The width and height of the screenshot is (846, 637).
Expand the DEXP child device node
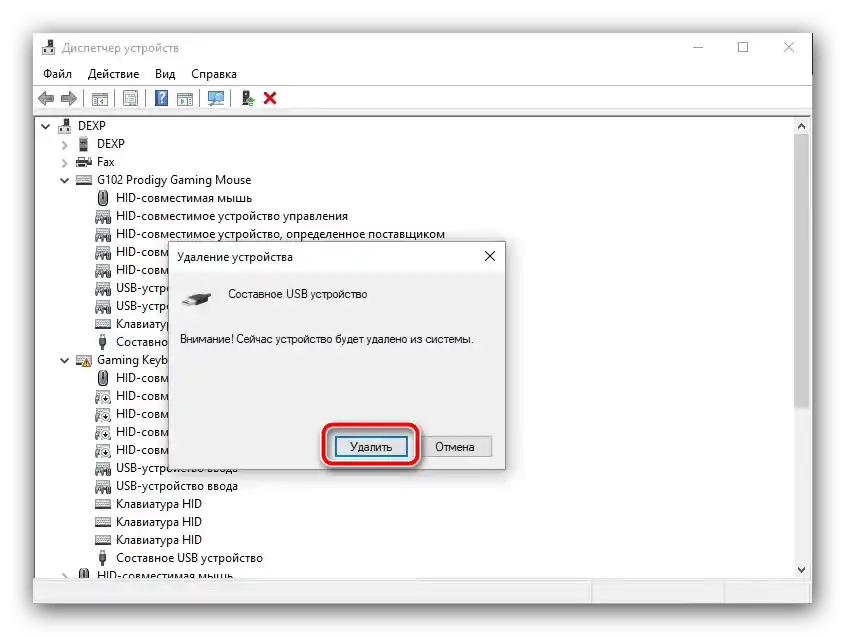(65, 145)
